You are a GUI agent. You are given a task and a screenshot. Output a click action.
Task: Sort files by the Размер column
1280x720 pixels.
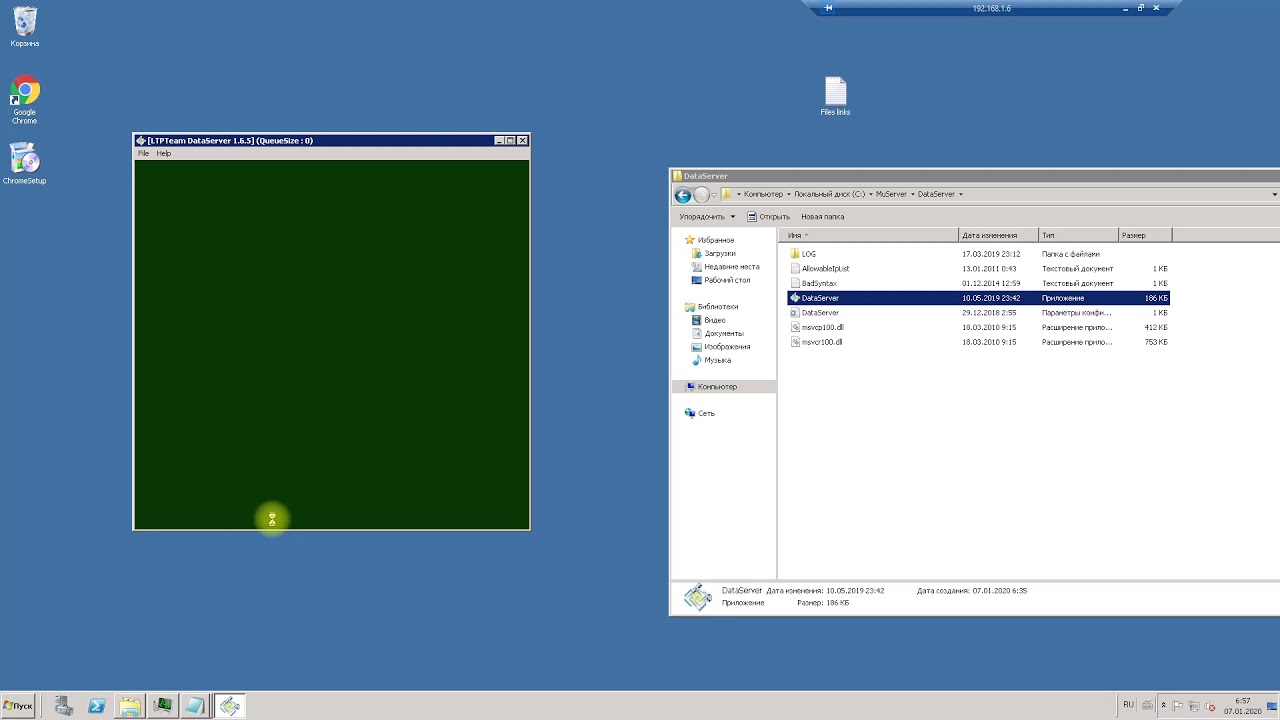point(1145,236)
